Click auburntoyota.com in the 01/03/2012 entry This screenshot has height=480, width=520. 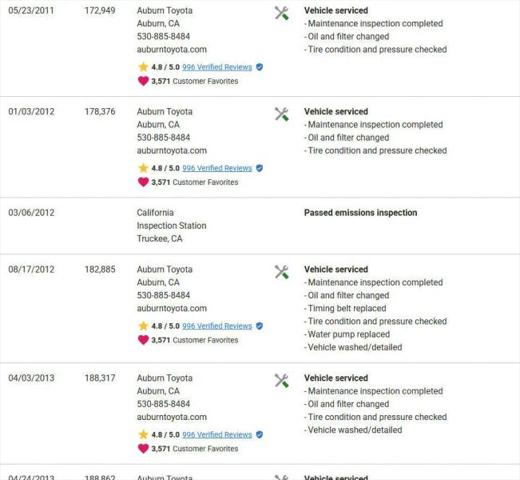pos(172,151)
